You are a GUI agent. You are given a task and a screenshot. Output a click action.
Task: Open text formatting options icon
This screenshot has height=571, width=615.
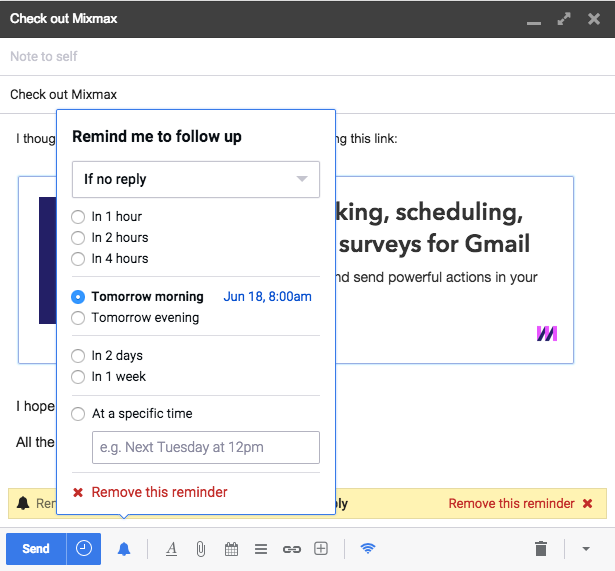171,549
